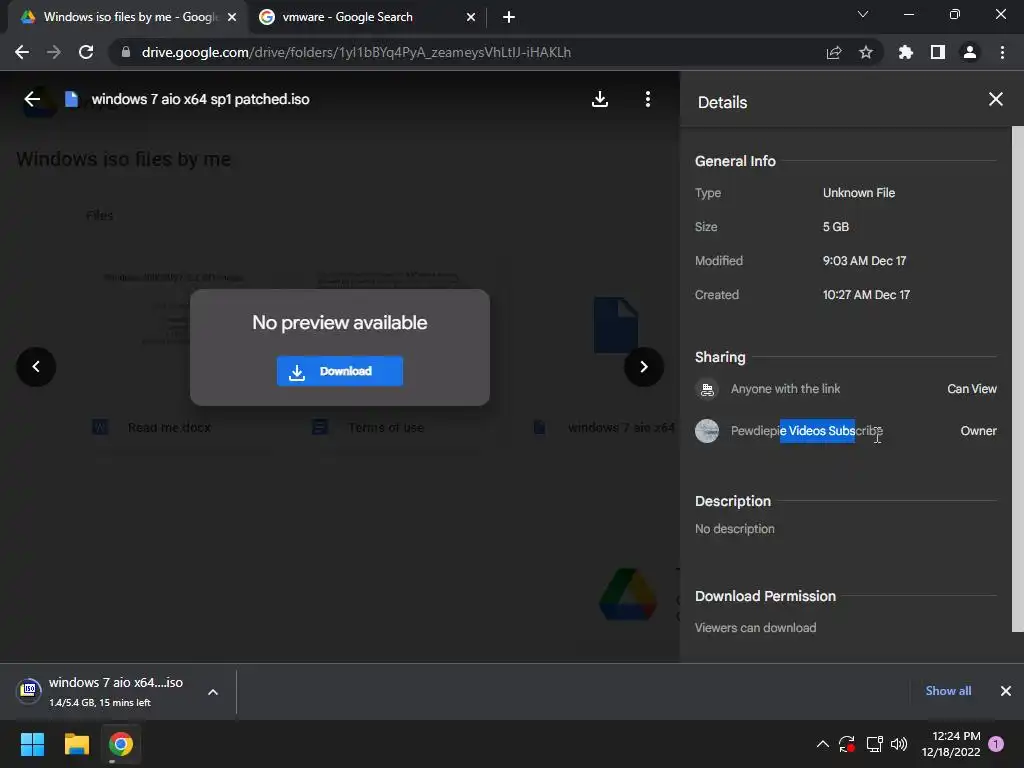Click the address bar URL

(x=356, y=52)
